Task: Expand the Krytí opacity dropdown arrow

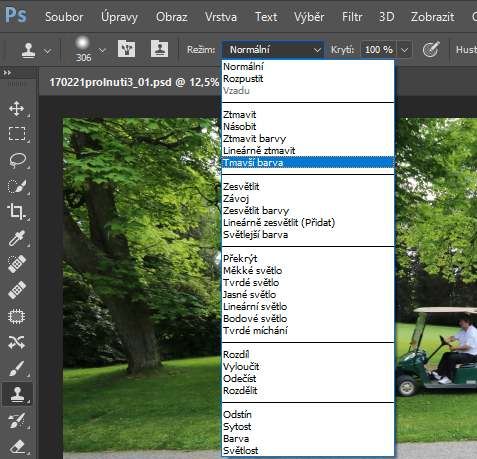Action: pos(405,50)
